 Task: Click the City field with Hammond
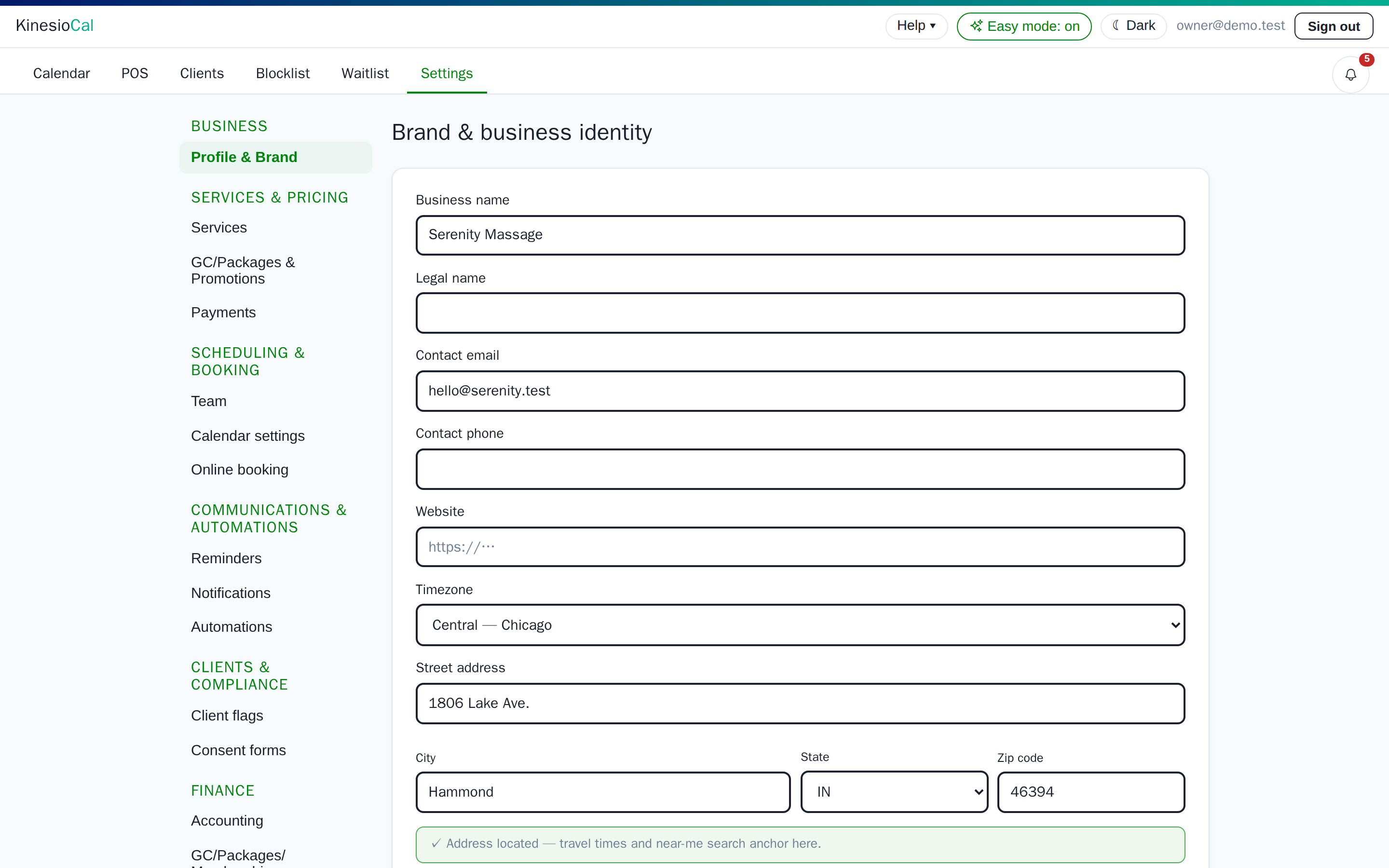coord(603,792)
